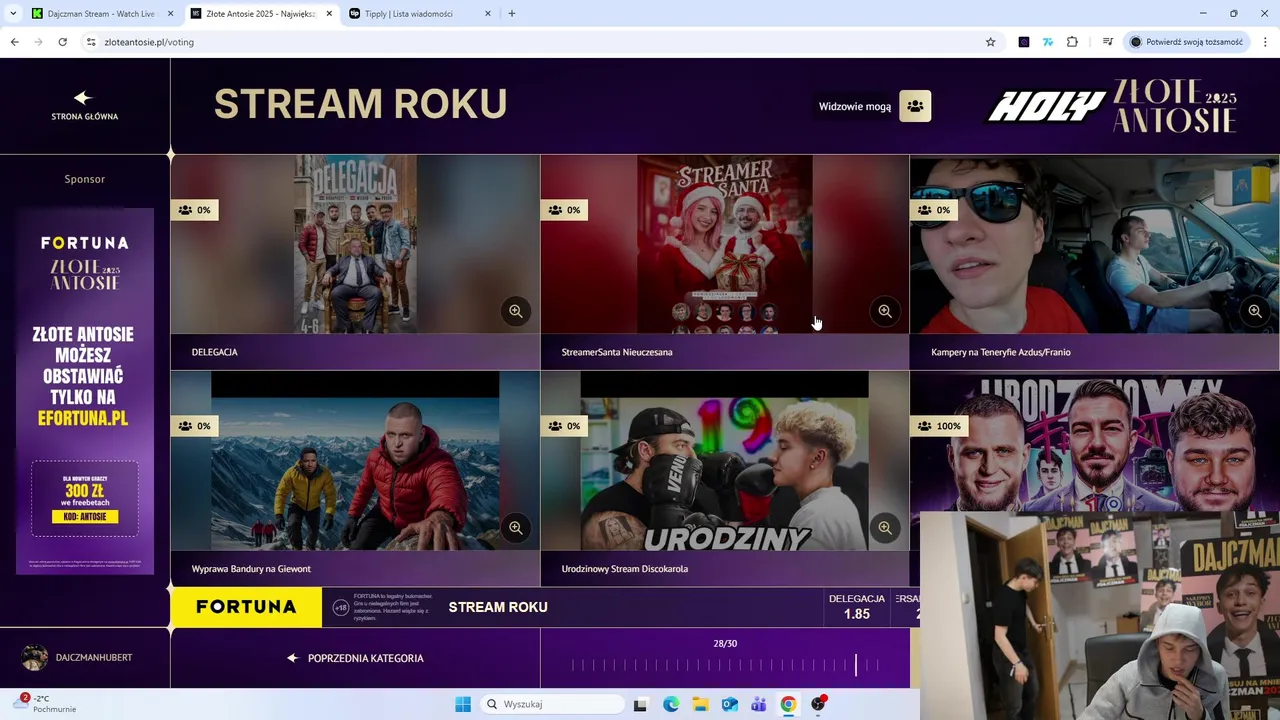Reload the zloteantosie.pl page
The width and height of the screenshot is (1280, 720).
click(x=62, y=42)
